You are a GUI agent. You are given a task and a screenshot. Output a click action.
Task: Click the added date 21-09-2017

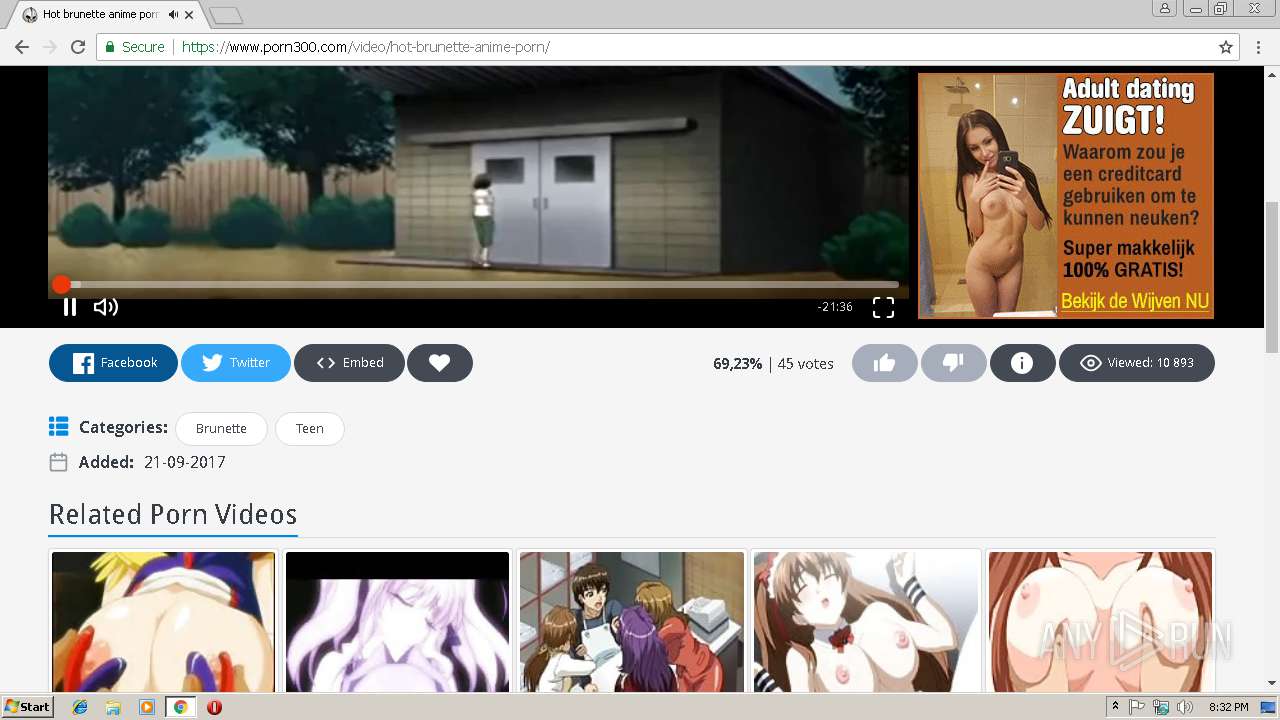click(185, 462)
